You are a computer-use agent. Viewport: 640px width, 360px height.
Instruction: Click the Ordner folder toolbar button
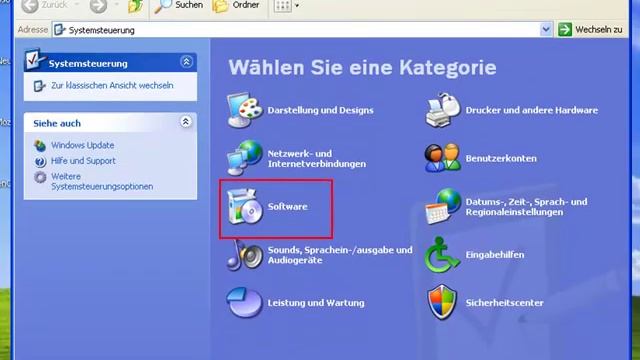tap(236, 6)
